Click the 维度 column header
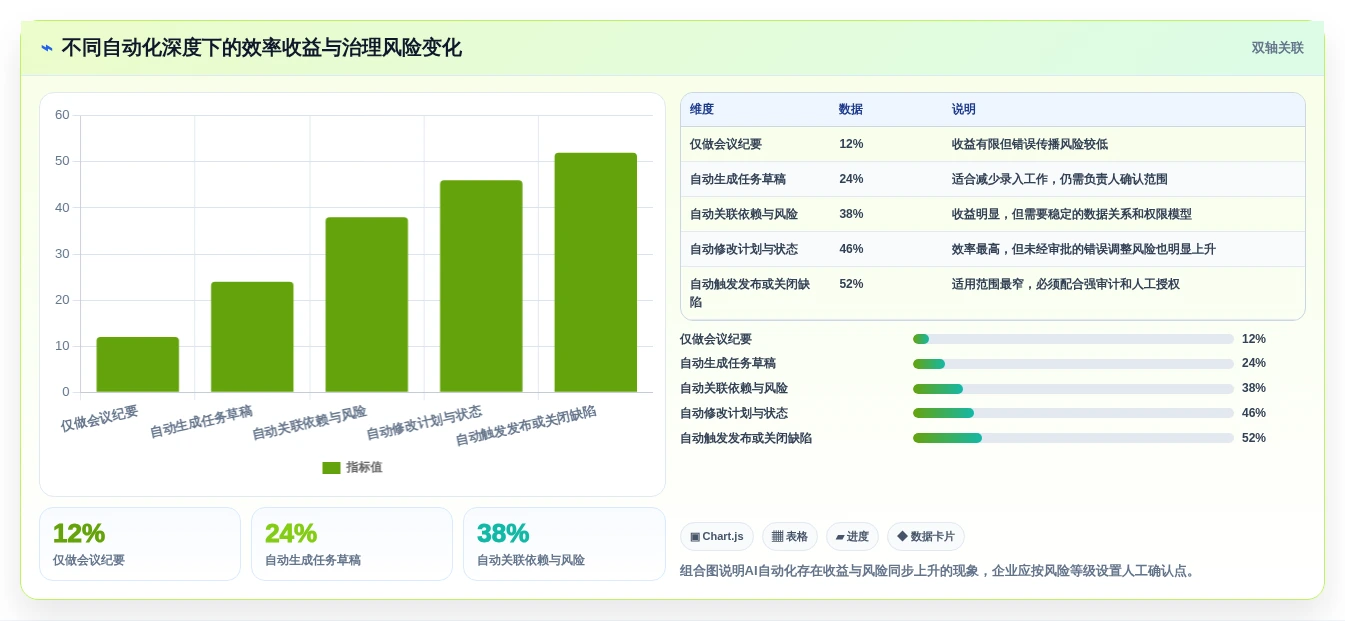Image resolution: width=1345 pixels, height=621 pixels. click(702, 110)
